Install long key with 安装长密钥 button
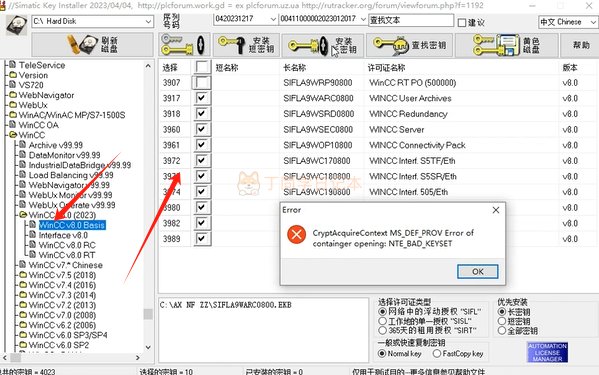The width and height of the screenshot is (599, 375). [x=323, y=45]
